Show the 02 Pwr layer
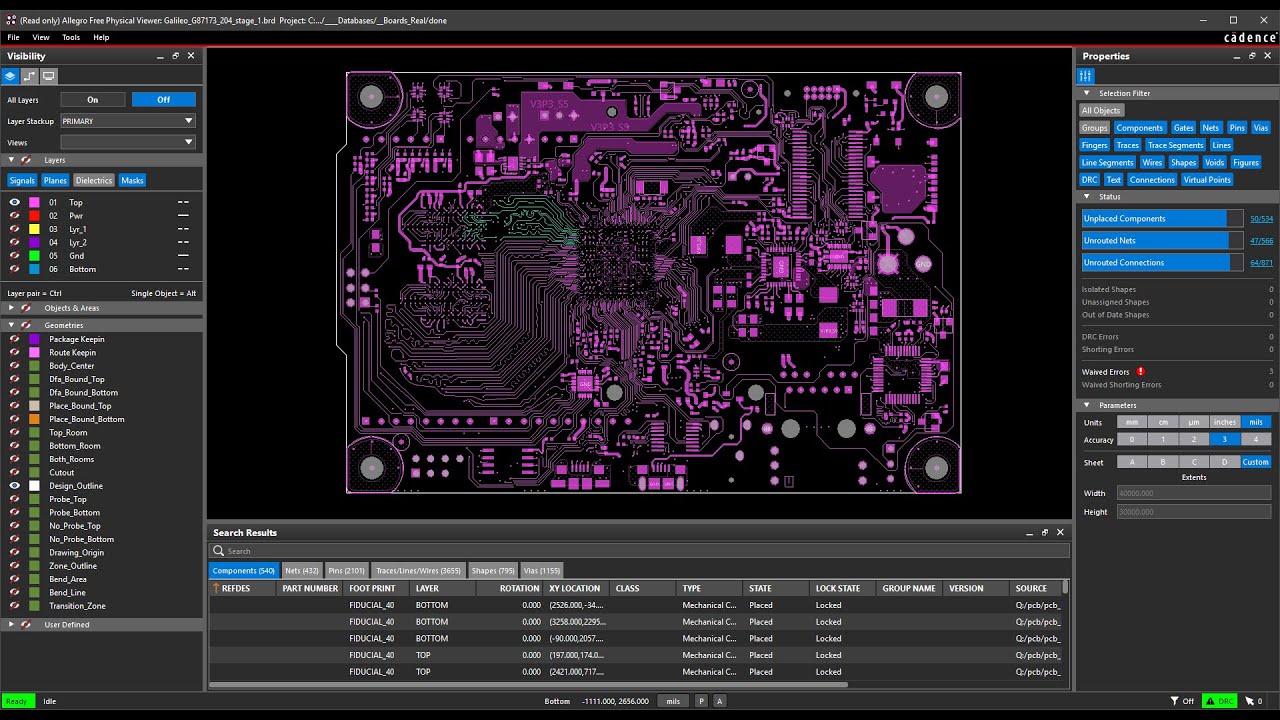Viewport: 1280px width, 720px height. pyautogui.click(x=14, y=215)
